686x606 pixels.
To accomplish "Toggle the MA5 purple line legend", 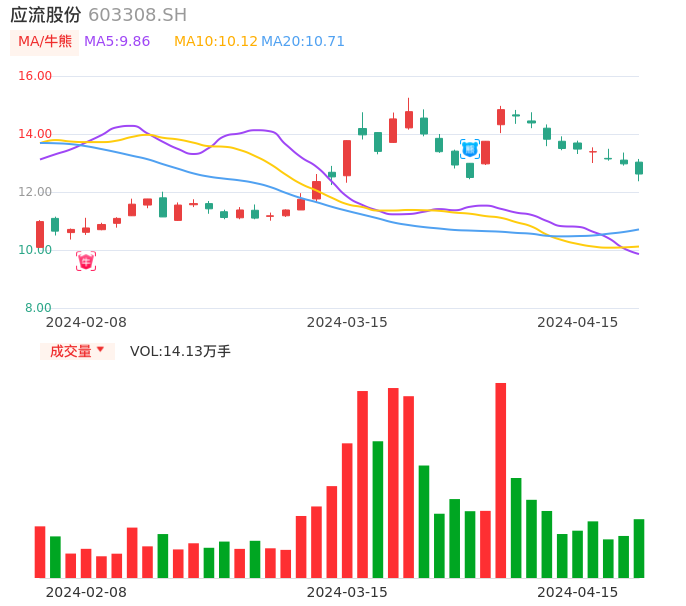I will 117,42.
